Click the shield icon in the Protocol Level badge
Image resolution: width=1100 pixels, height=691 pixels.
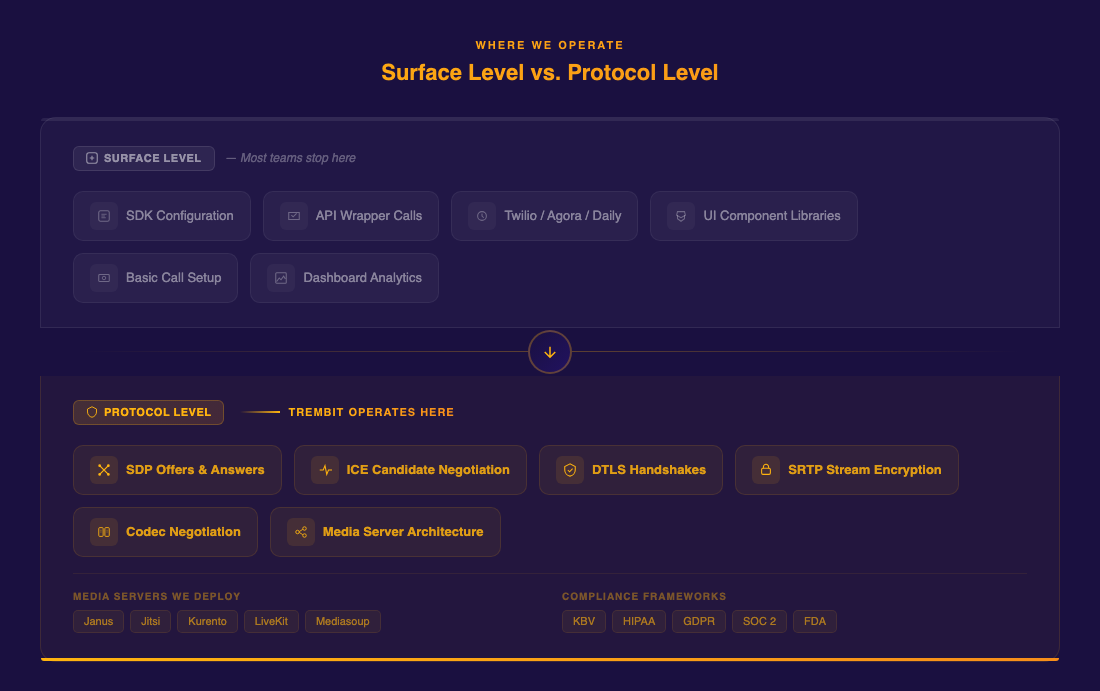(92, 412)
